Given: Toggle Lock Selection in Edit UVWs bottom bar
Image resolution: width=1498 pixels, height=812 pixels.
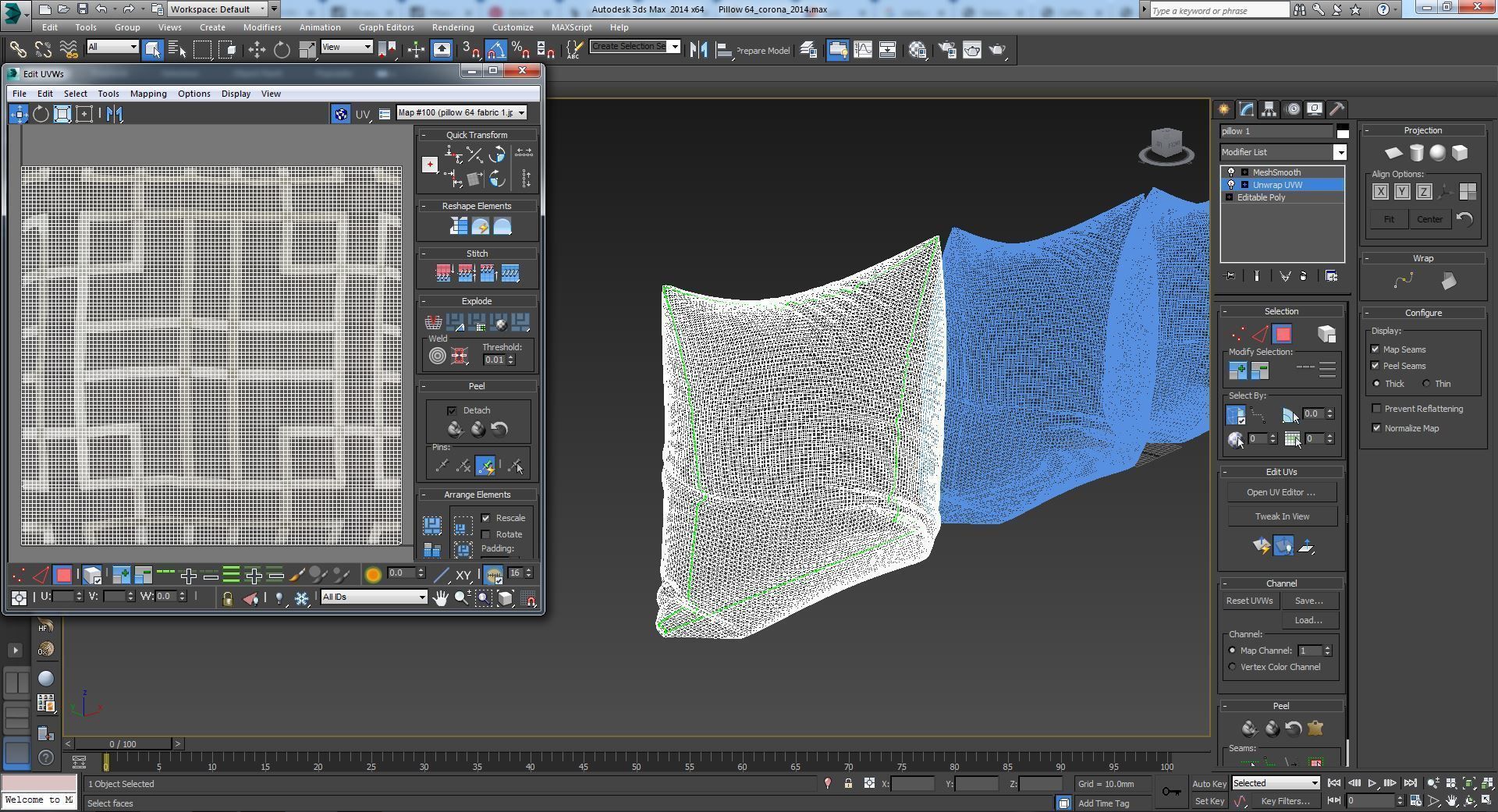Looking at the screenshot, I should tap(227, 598).
